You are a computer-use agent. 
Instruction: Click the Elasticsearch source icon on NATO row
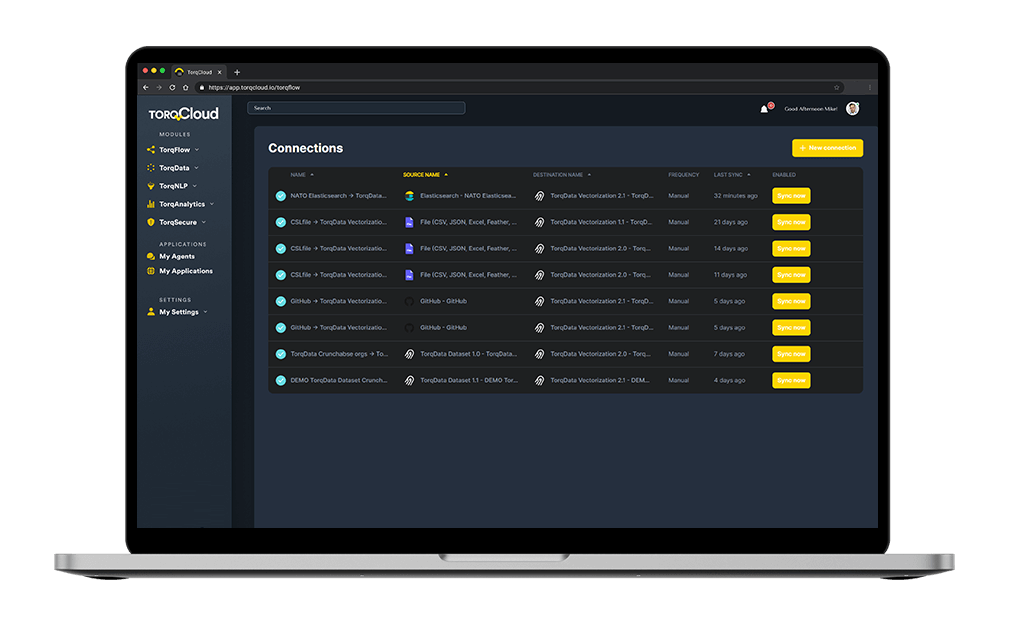pyautogui.click(x=410, y=195)
